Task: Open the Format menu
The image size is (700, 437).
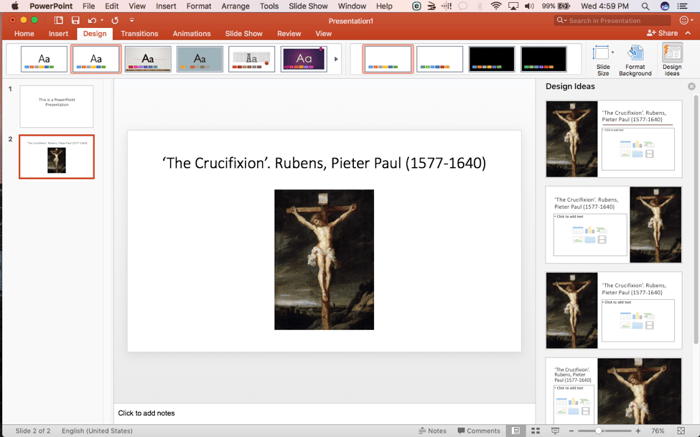Action: pos(199,6)
